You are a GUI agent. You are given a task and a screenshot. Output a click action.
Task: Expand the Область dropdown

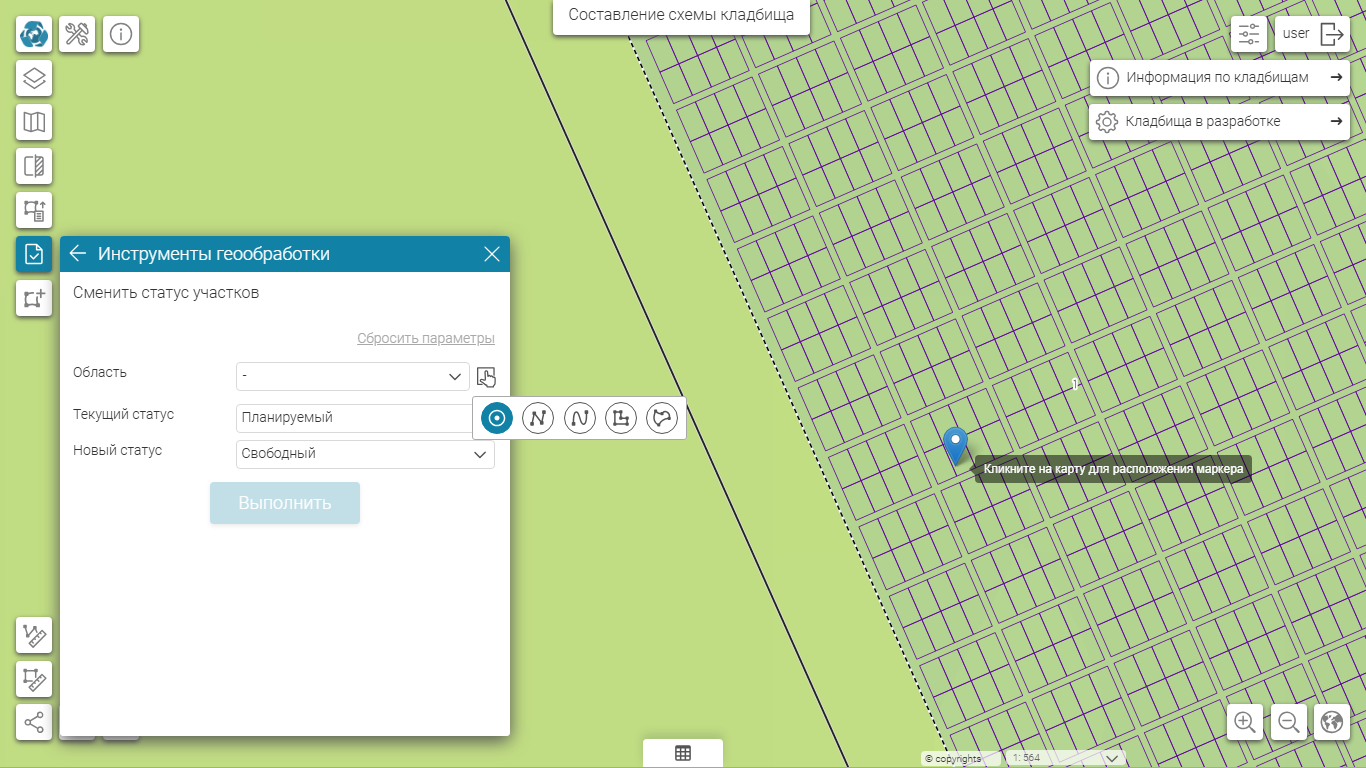(353, 376)
